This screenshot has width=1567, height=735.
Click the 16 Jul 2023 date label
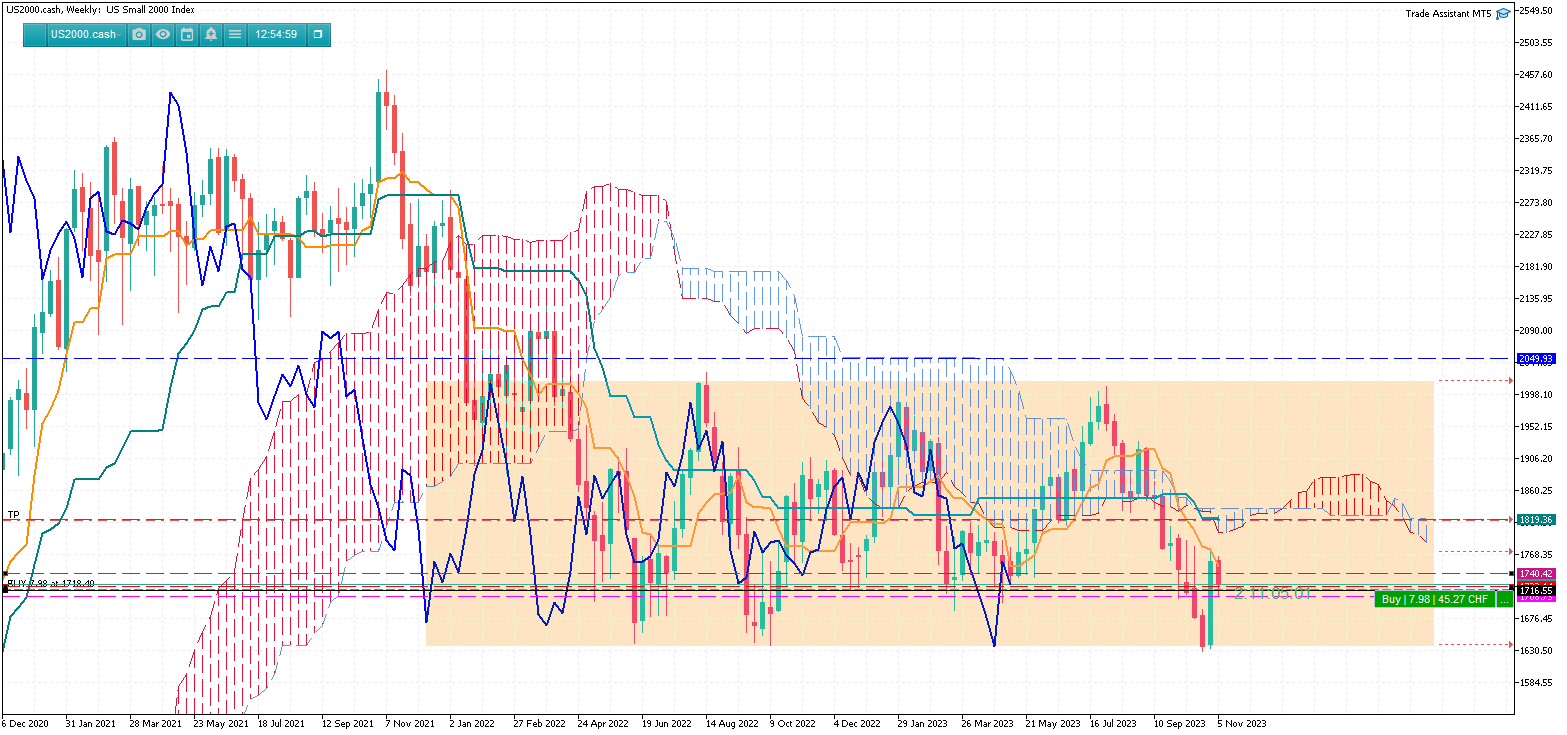1113,722
